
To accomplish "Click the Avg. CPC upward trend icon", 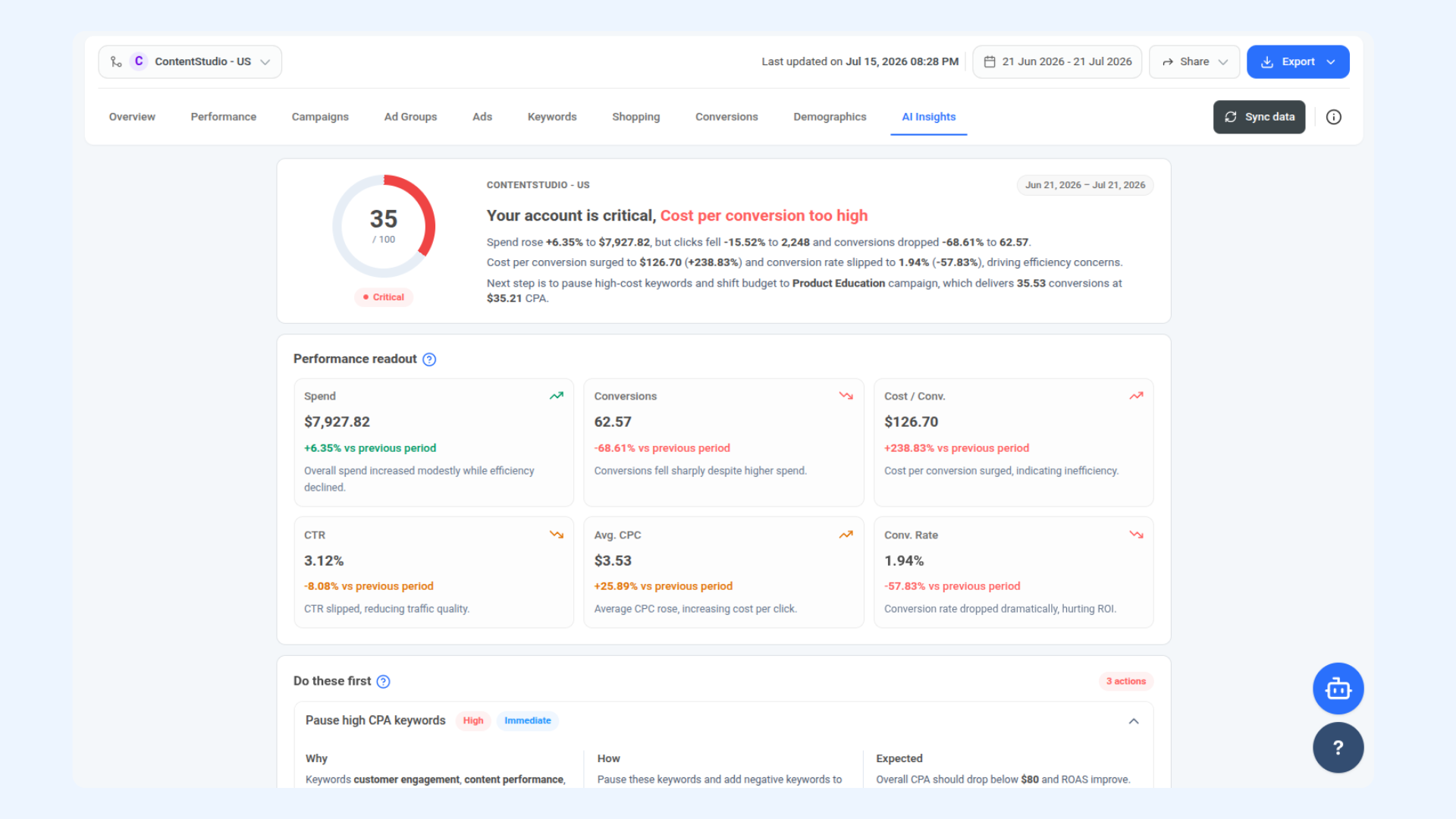I will (846, 535).
